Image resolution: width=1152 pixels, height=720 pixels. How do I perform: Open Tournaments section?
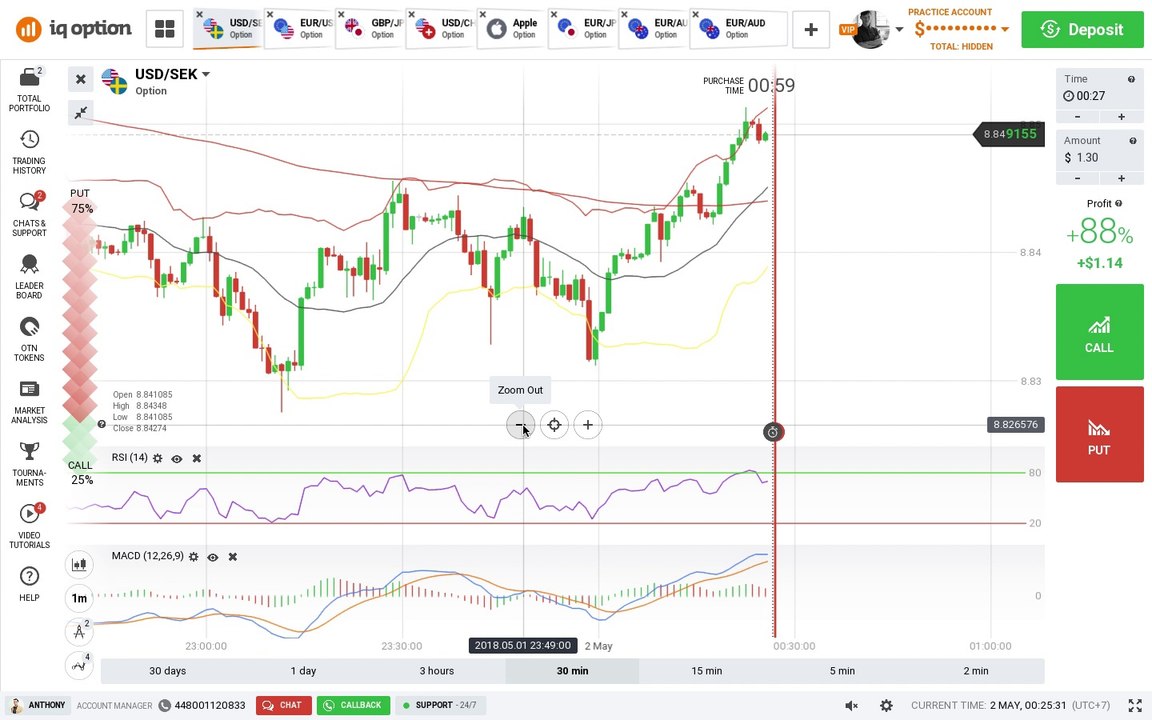[x=29, y=464]
